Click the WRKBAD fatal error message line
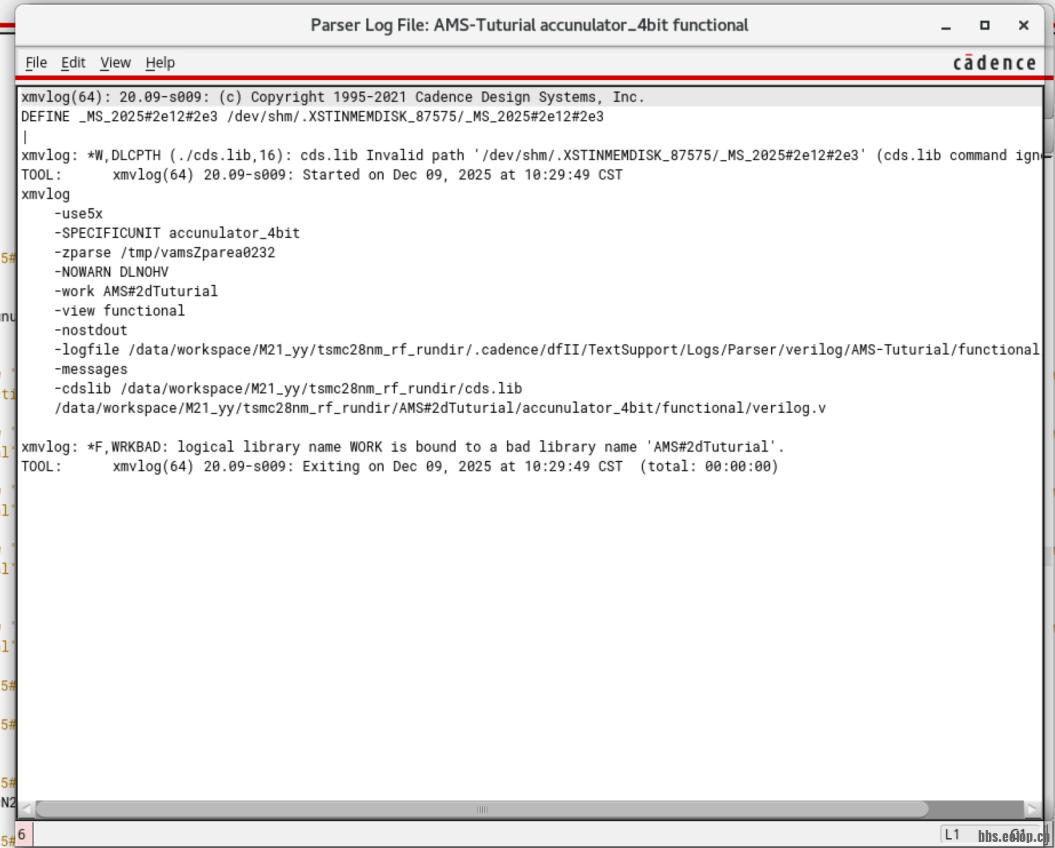Image resolution: width=1055 pixels, height=848 pixels. [400, 446]
